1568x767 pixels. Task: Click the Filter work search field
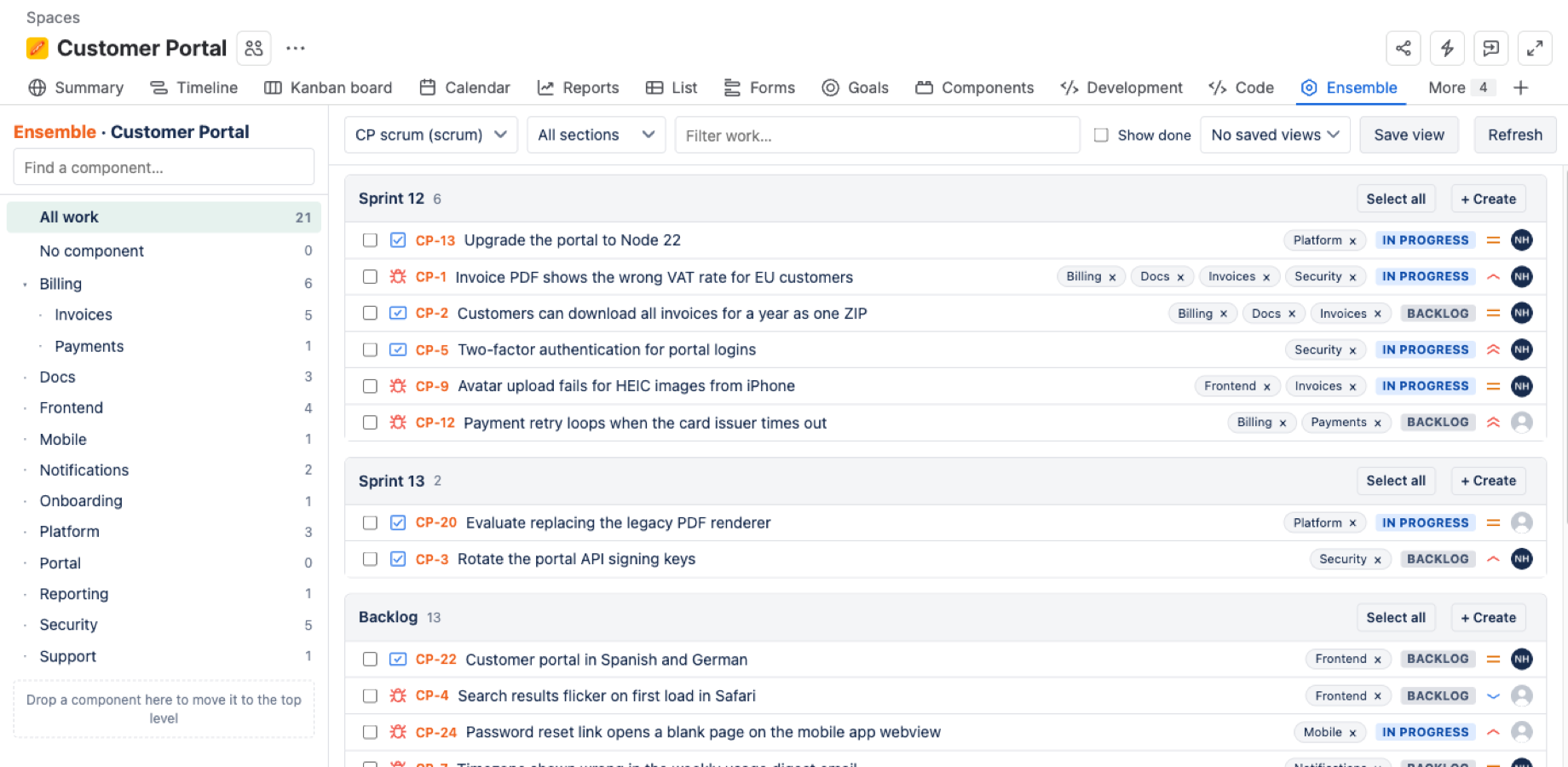tap(878, 136)
